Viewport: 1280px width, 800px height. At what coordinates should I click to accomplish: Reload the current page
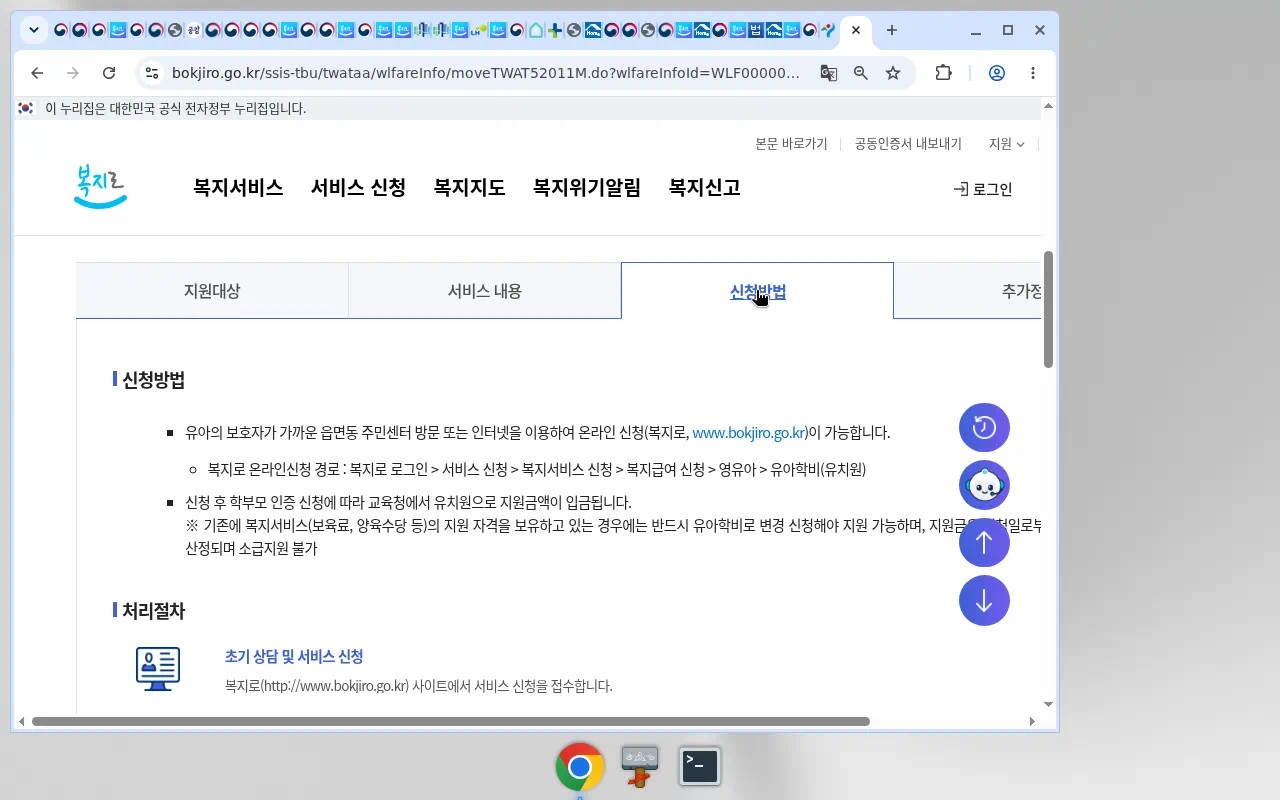click(x=110, y=73)
